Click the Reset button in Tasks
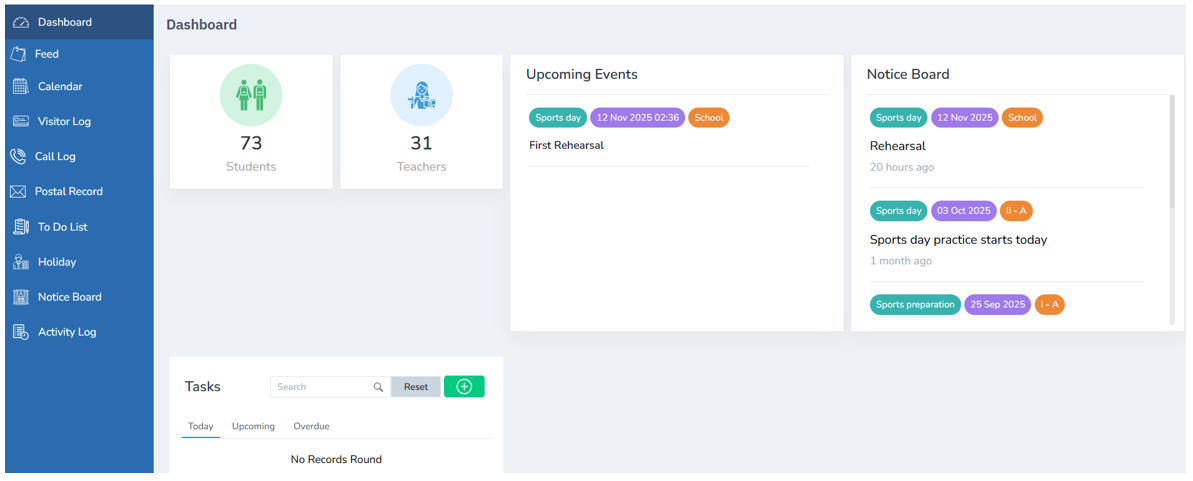Viewport: 1193px width, 481px height. point(416,387)
